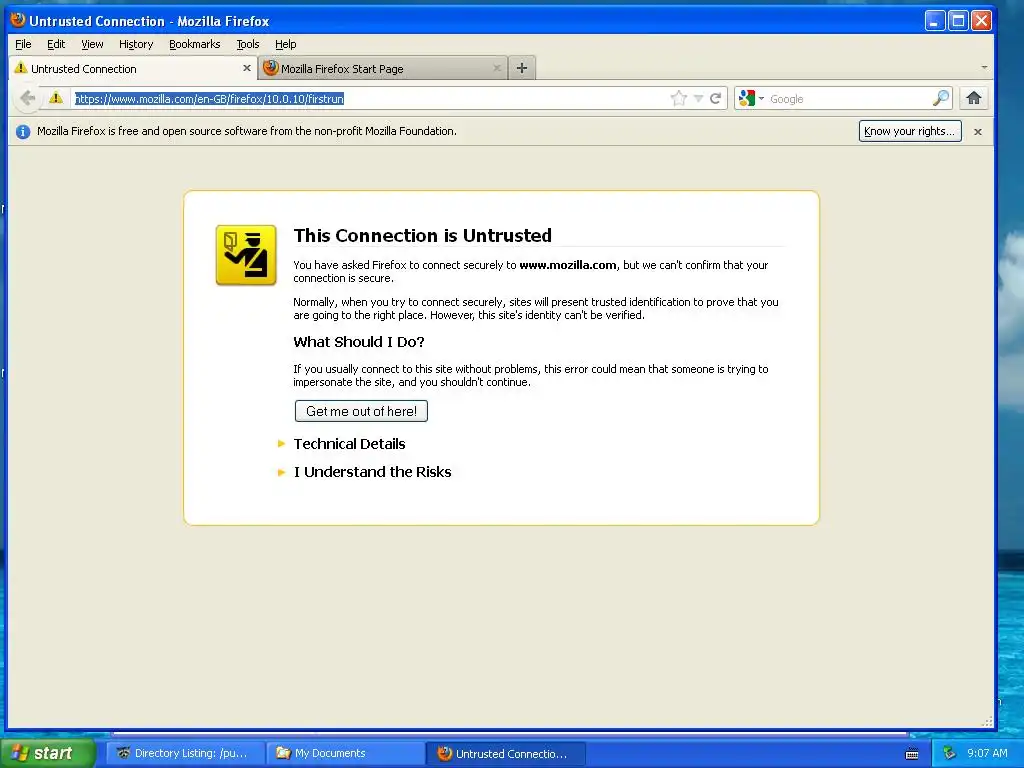The height and width of the screenshot is (768, 1024).
Task: Click the Windows start button
Action: pyautogui.click(x=48, y=753)
